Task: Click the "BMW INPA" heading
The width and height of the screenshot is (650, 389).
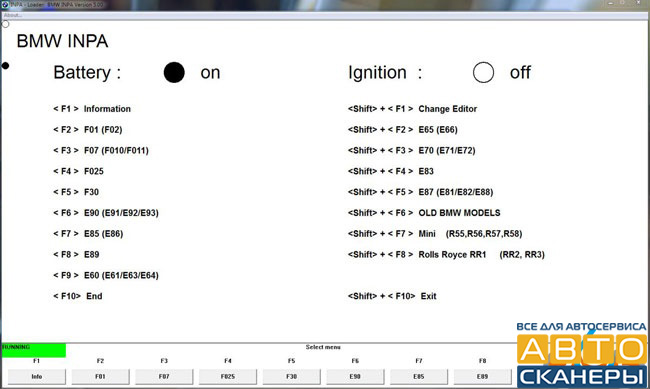Action: click(63, 41)
